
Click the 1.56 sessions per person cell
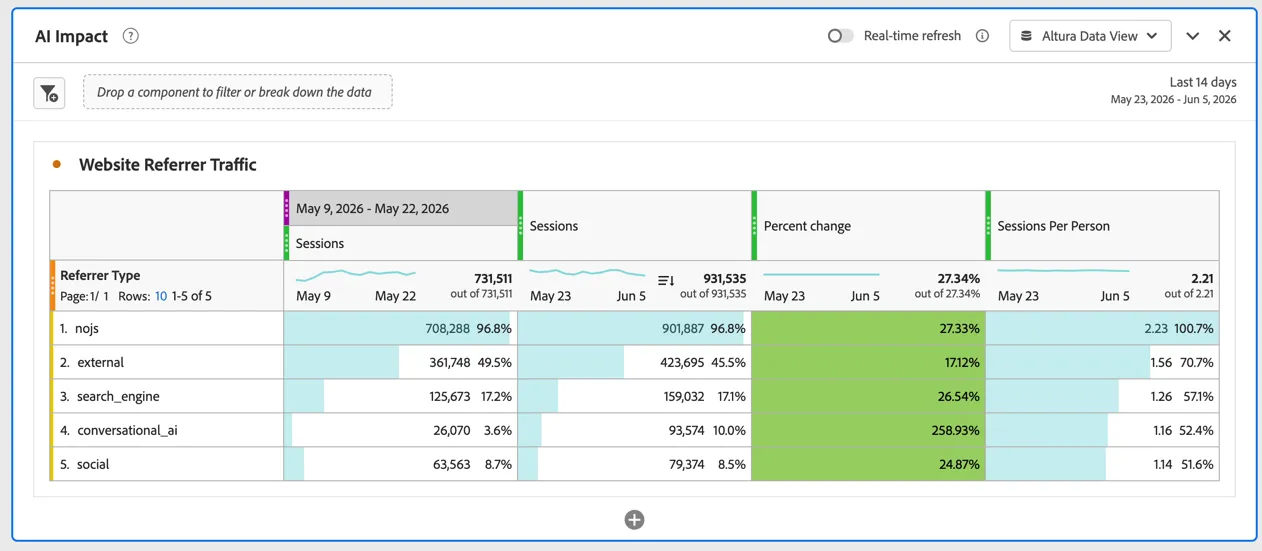pos(1103,362)
